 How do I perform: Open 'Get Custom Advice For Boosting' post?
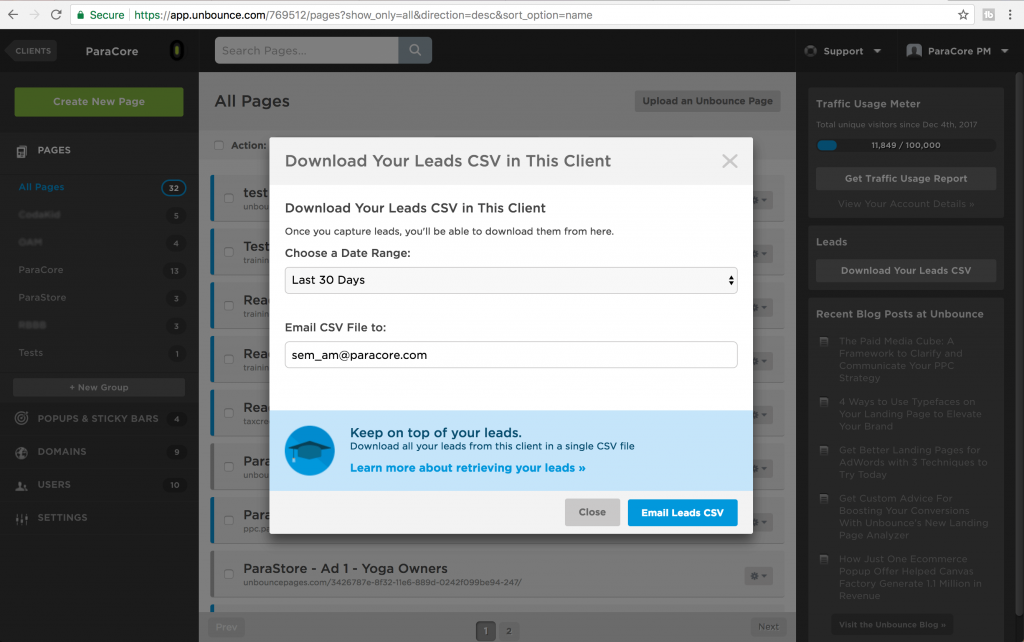[x=914, y=517]
